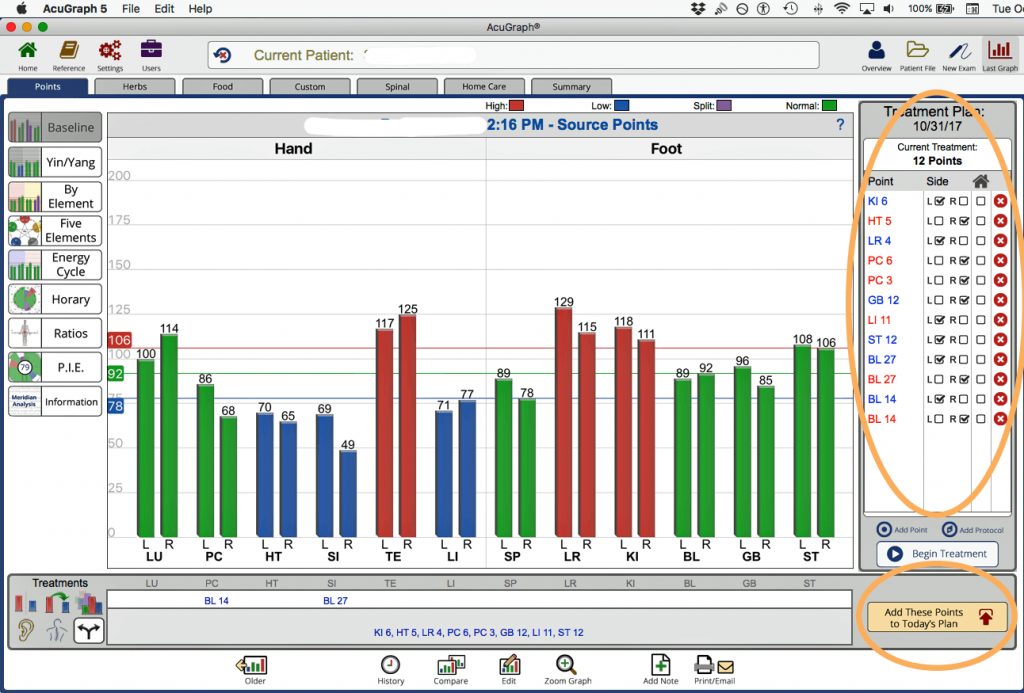Select the human body icon in Treatments
Screen dimensions: 1024x693
(57, 630)
